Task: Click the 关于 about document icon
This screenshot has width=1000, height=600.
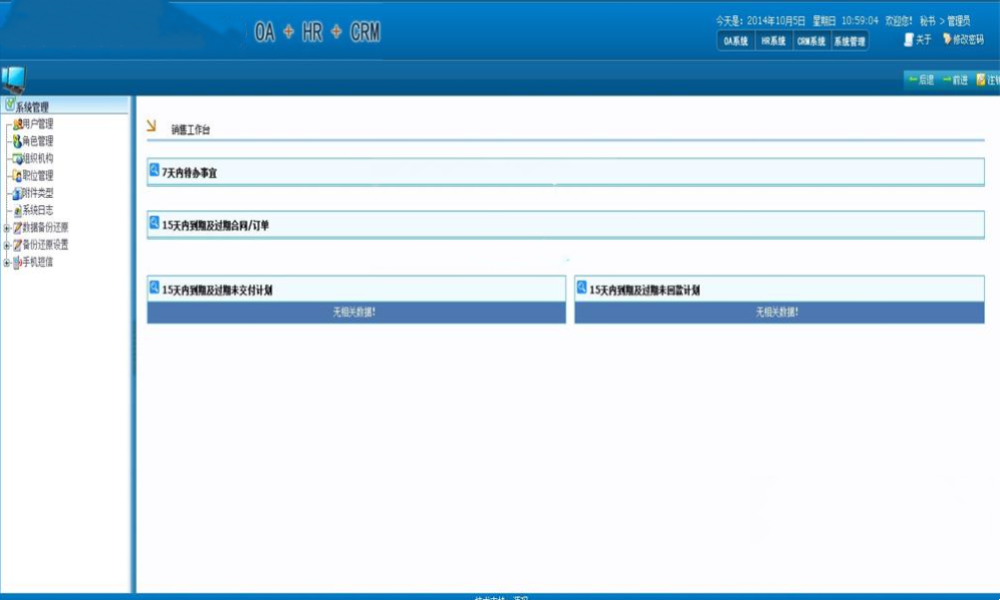Action: tap(909, 40)
